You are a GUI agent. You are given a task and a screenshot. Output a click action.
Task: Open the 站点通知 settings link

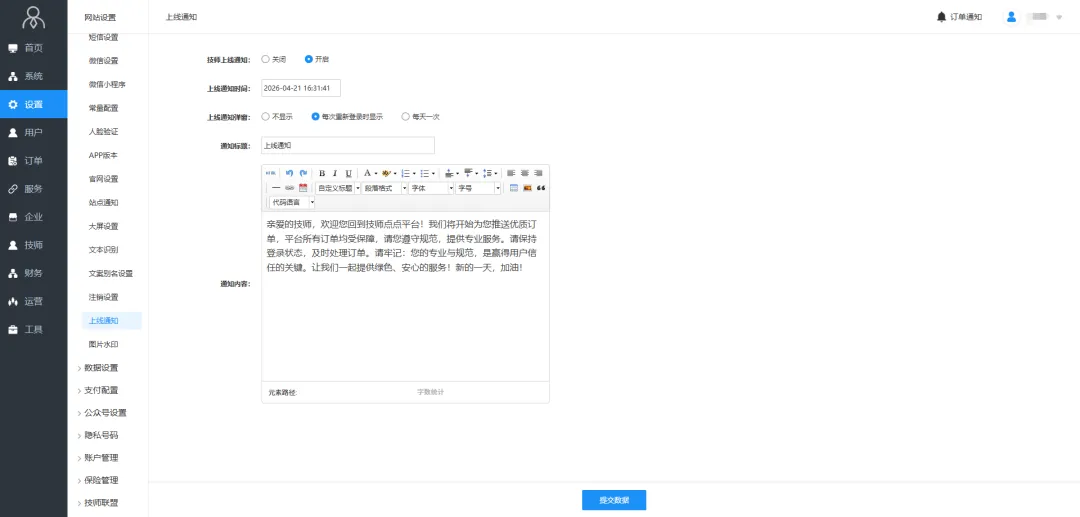pyautogui.click(x=103, y=202)
